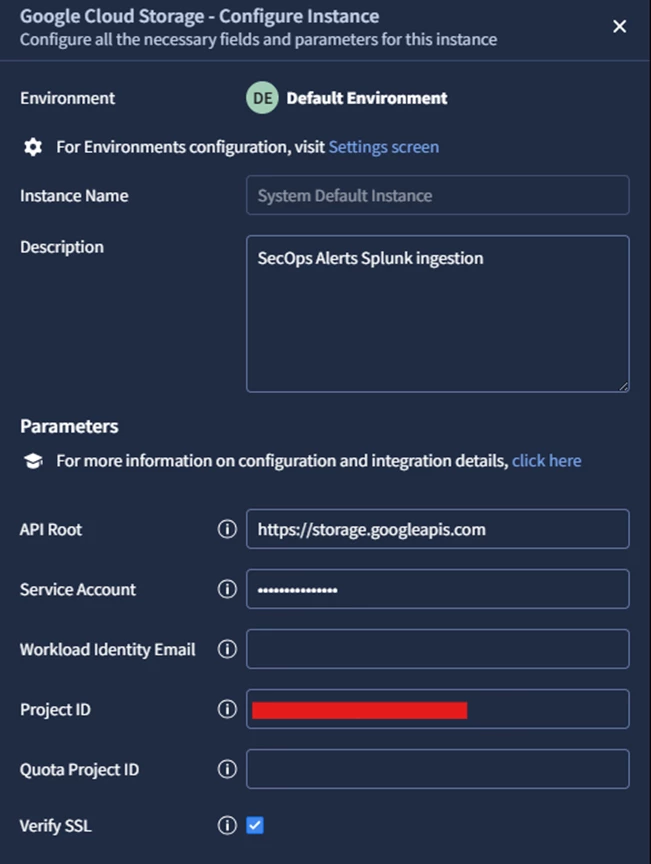Show info tooltip for API Root

(x=227, y=529)
